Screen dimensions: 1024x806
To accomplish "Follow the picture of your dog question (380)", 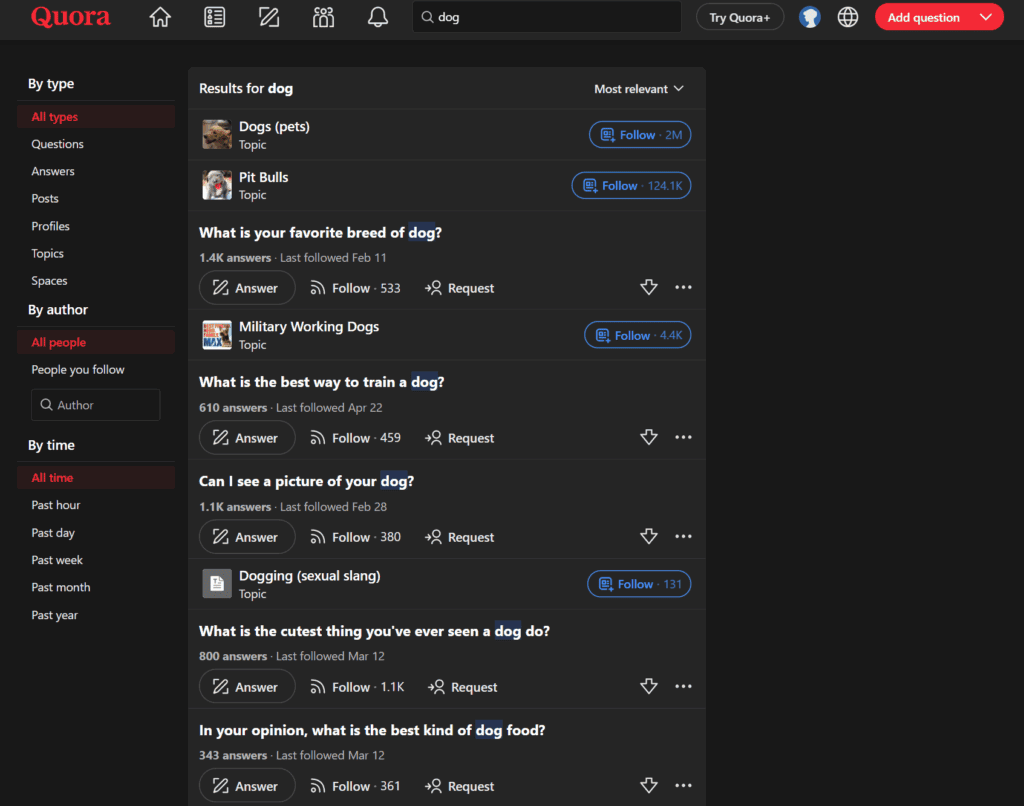I will tap(355, 537).
